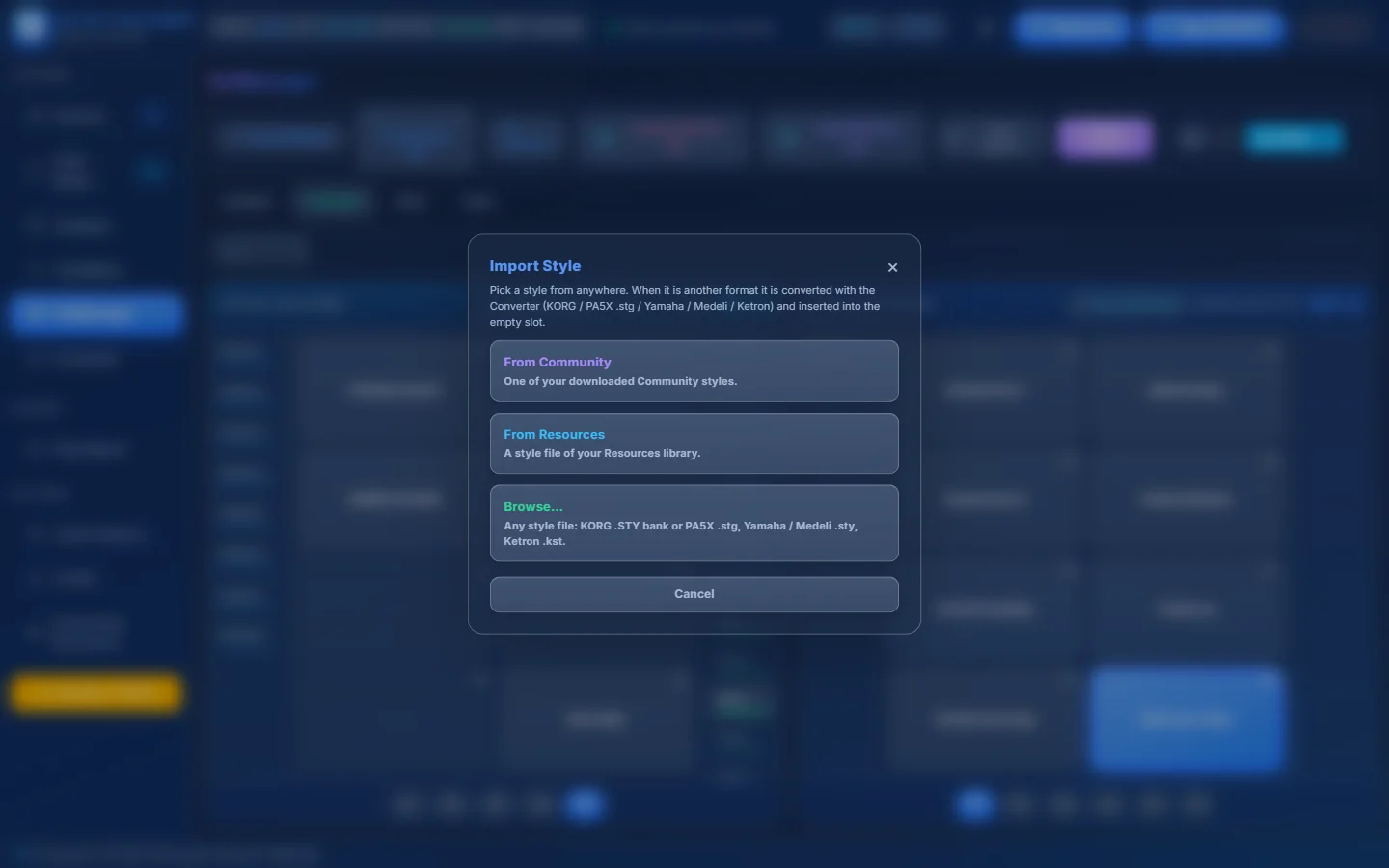Close the Import Style dialog
Image resolution: width=1389 pixels, height=868 pixels.
pyautogui.click(x=892, y=267)
